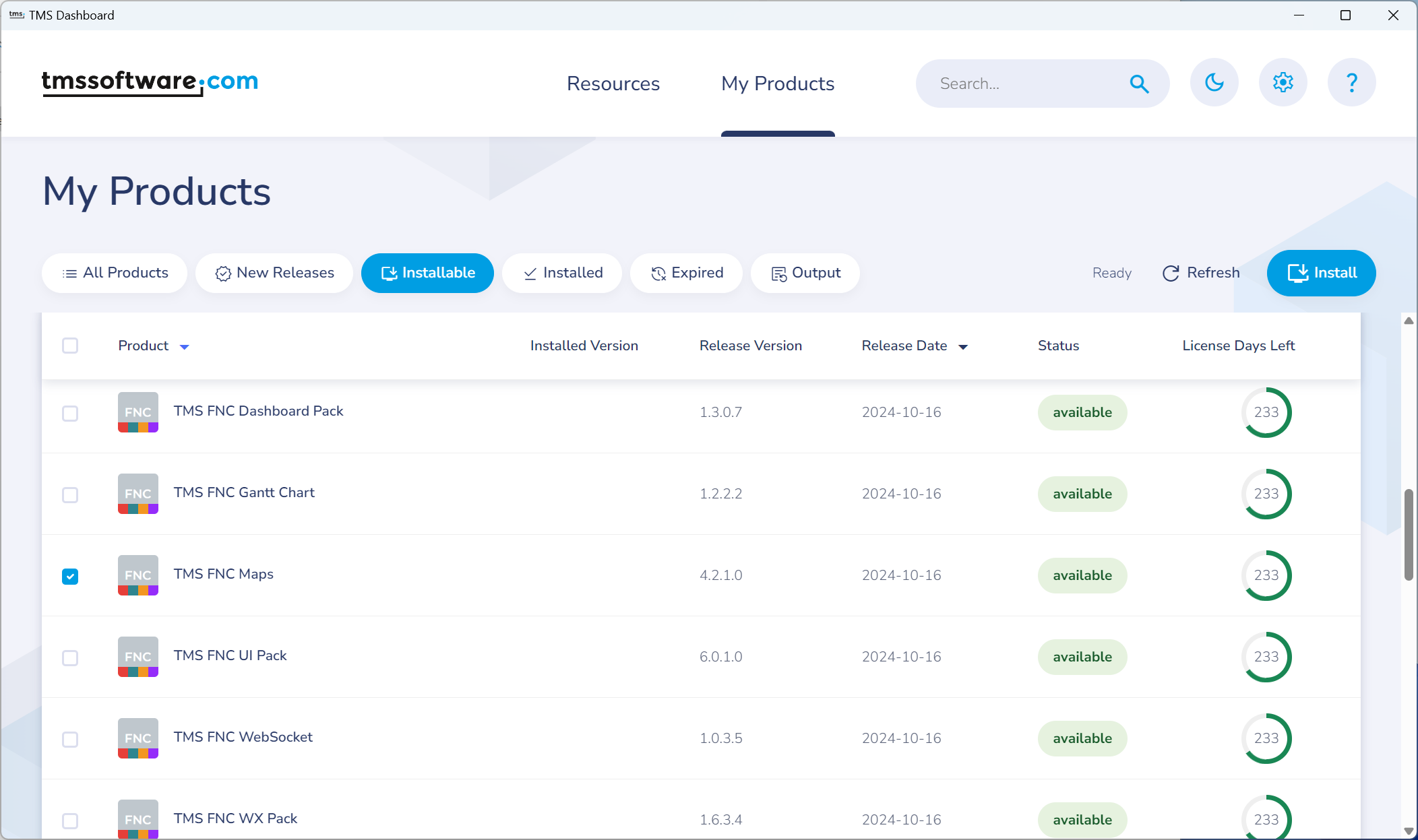Select TMS FNC WebSocket product name

(243, 737)
